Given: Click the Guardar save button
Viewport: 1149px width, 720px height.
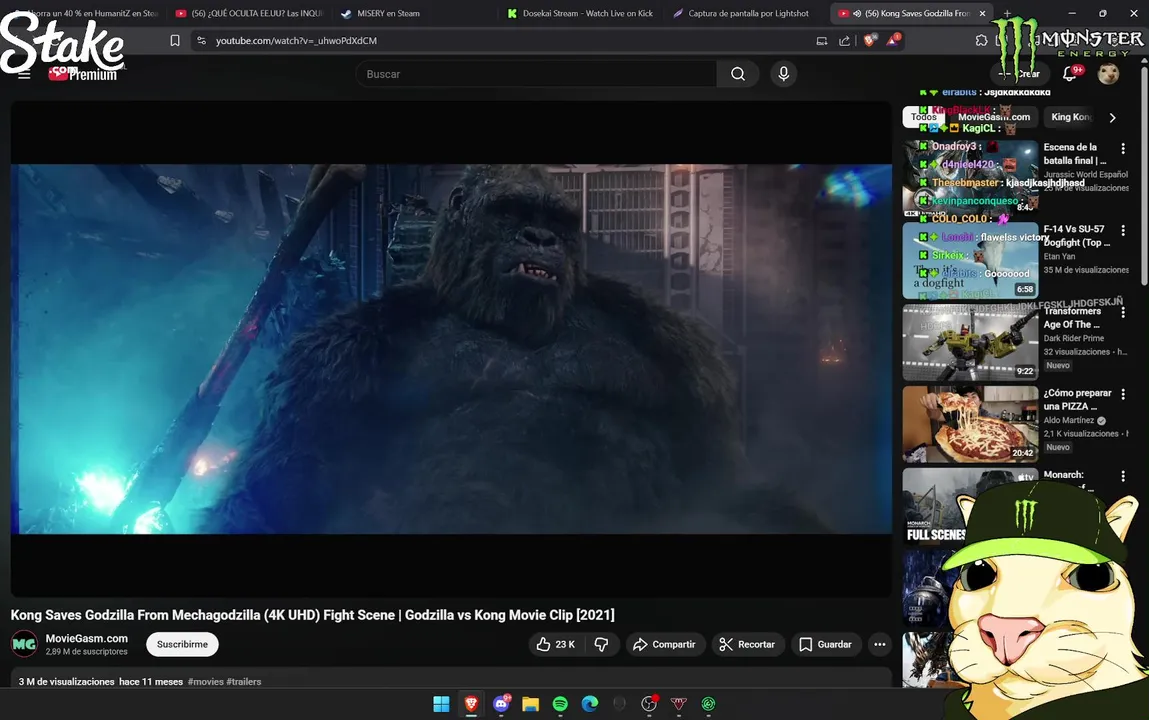Looking at the screenshot, I should 825,645.
